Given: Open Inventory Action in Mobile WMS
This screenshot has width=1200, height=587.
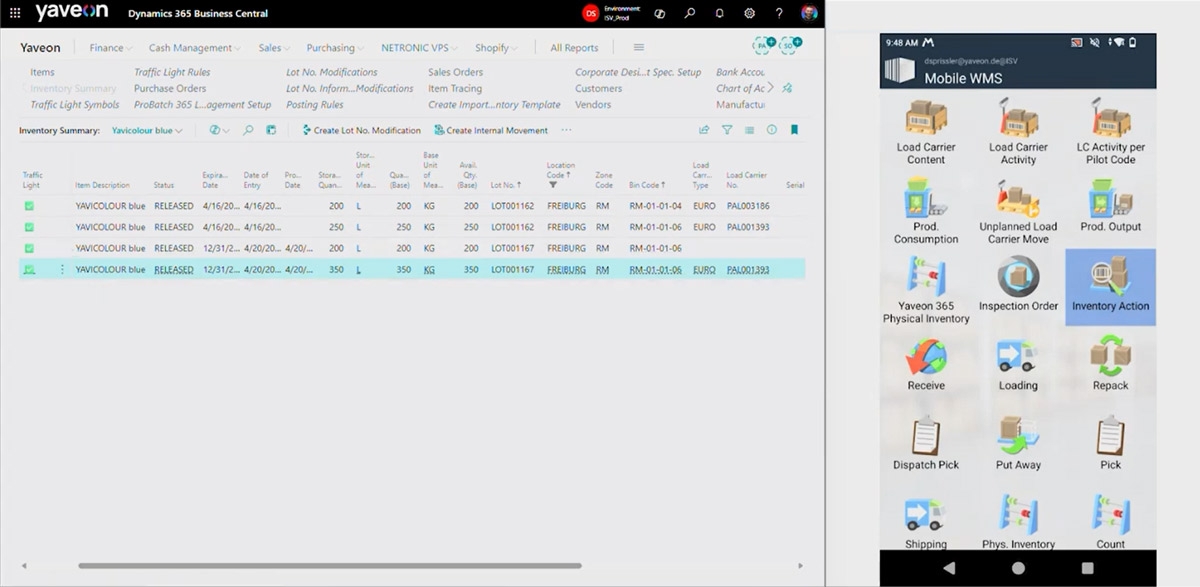Looking at the screenshot, I should [x=1110, y=287].
